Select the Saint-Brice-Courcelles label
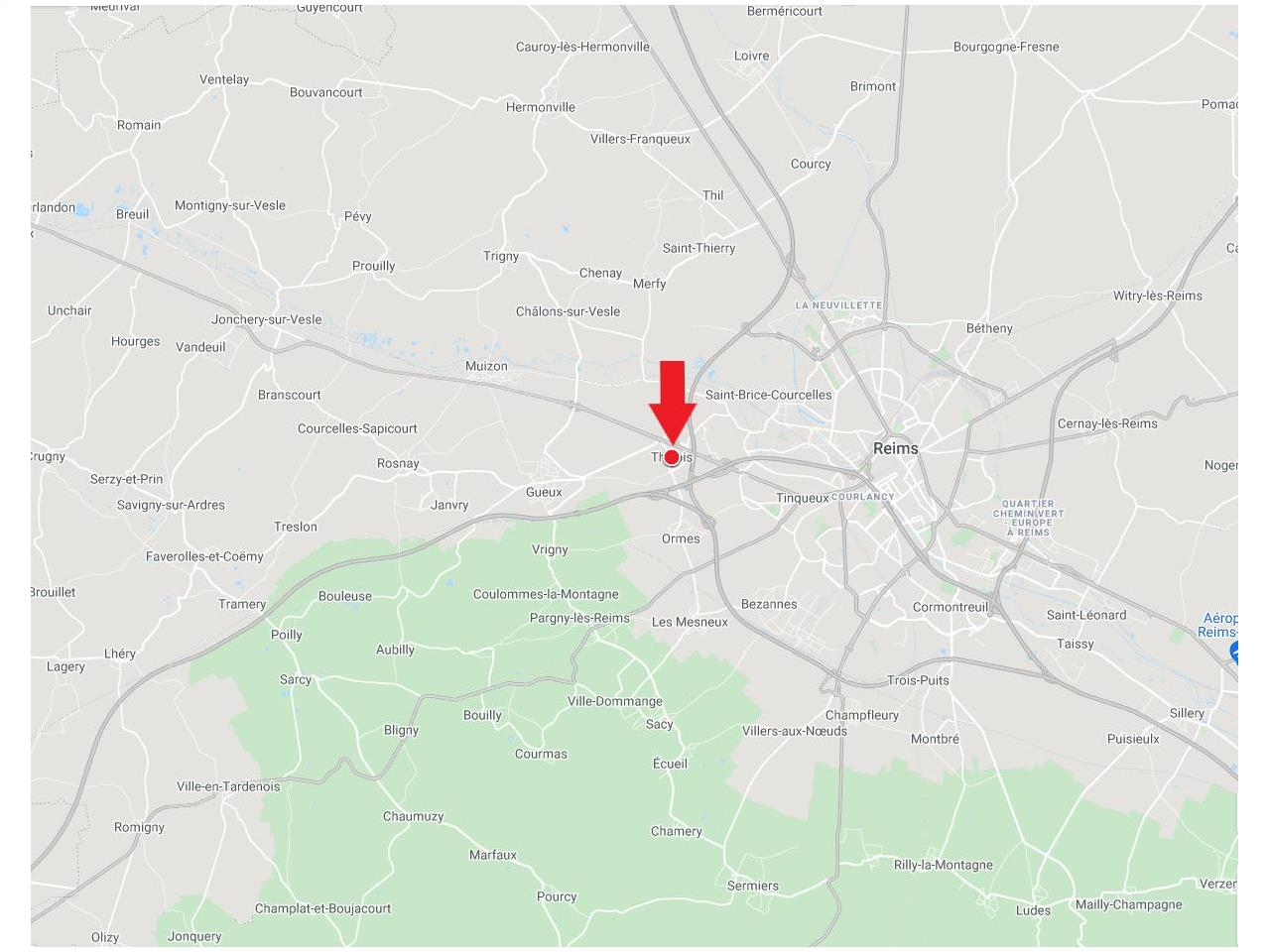1270x952 pixels. (769, 395)
